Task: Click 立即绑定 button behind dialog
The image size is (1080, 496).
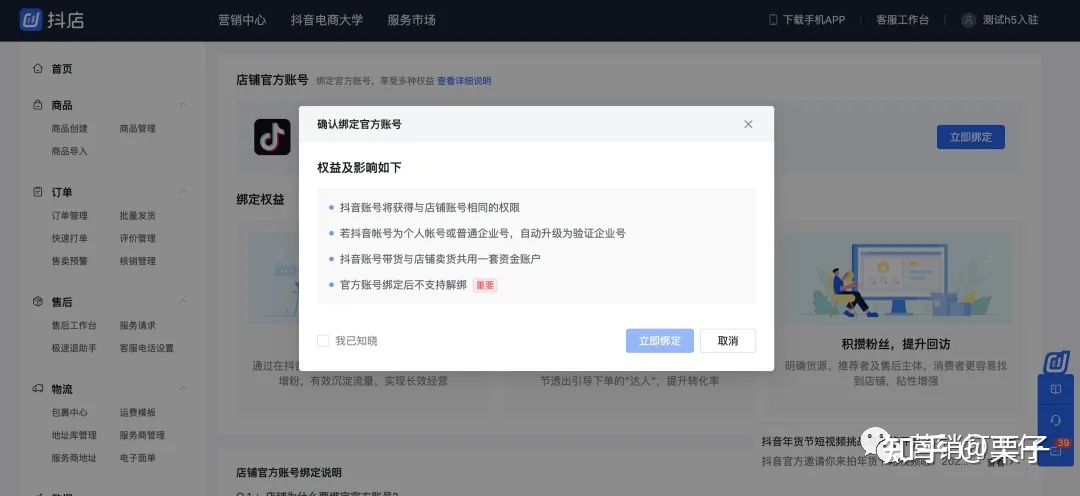Action: (x=970, y=137)
